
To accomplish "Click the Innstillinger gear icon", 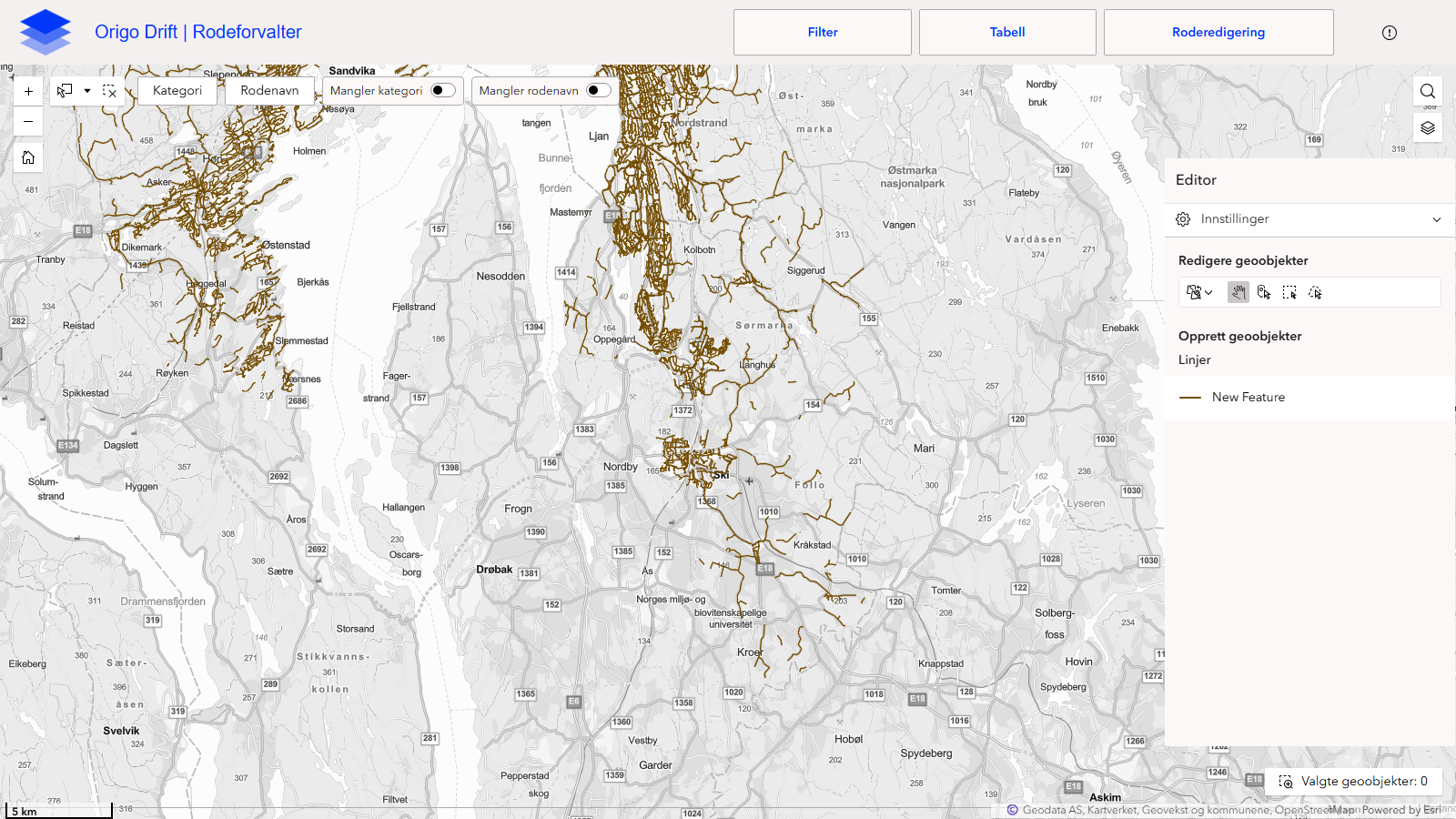I will tap(1183, 219).
